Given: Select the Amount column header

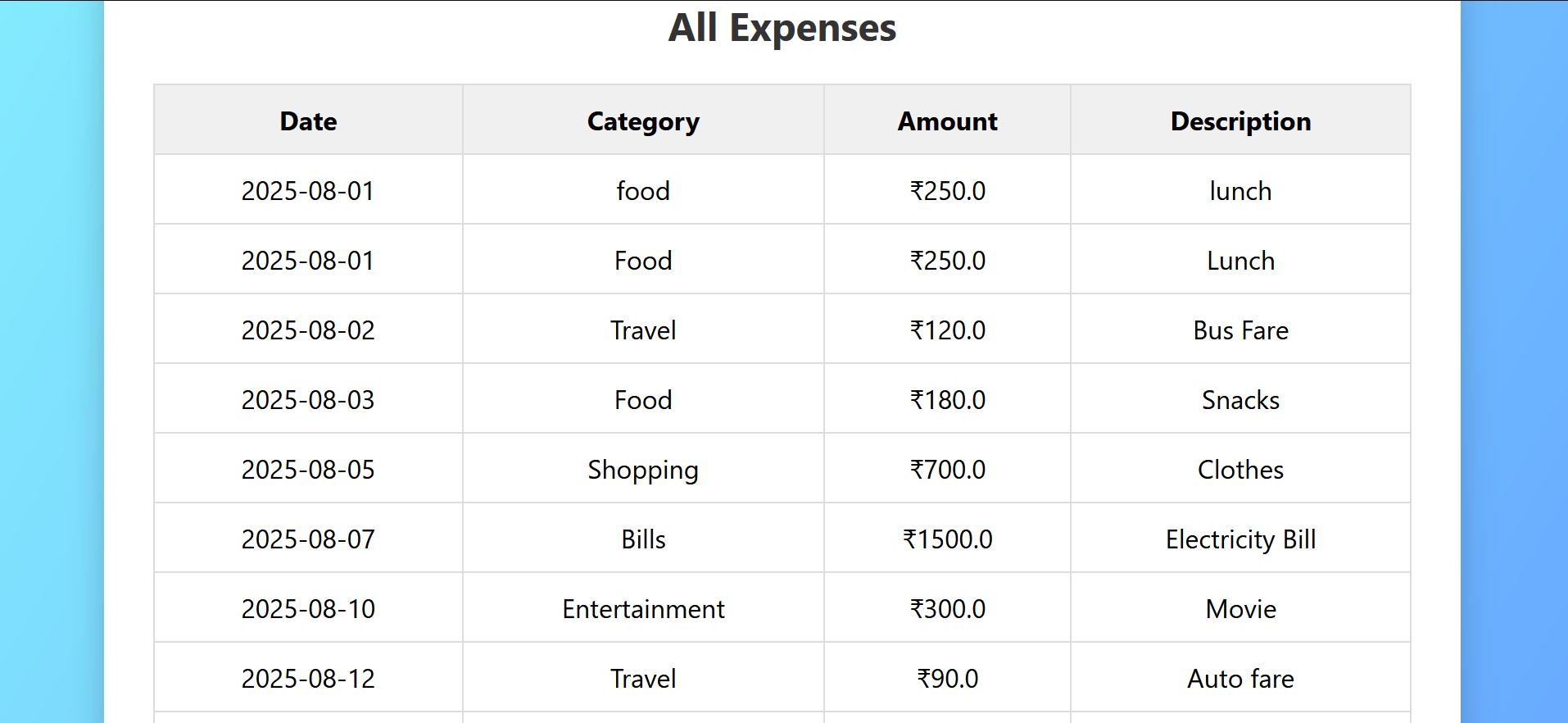Looking at the screenshot, I should [x=947, y=120].
